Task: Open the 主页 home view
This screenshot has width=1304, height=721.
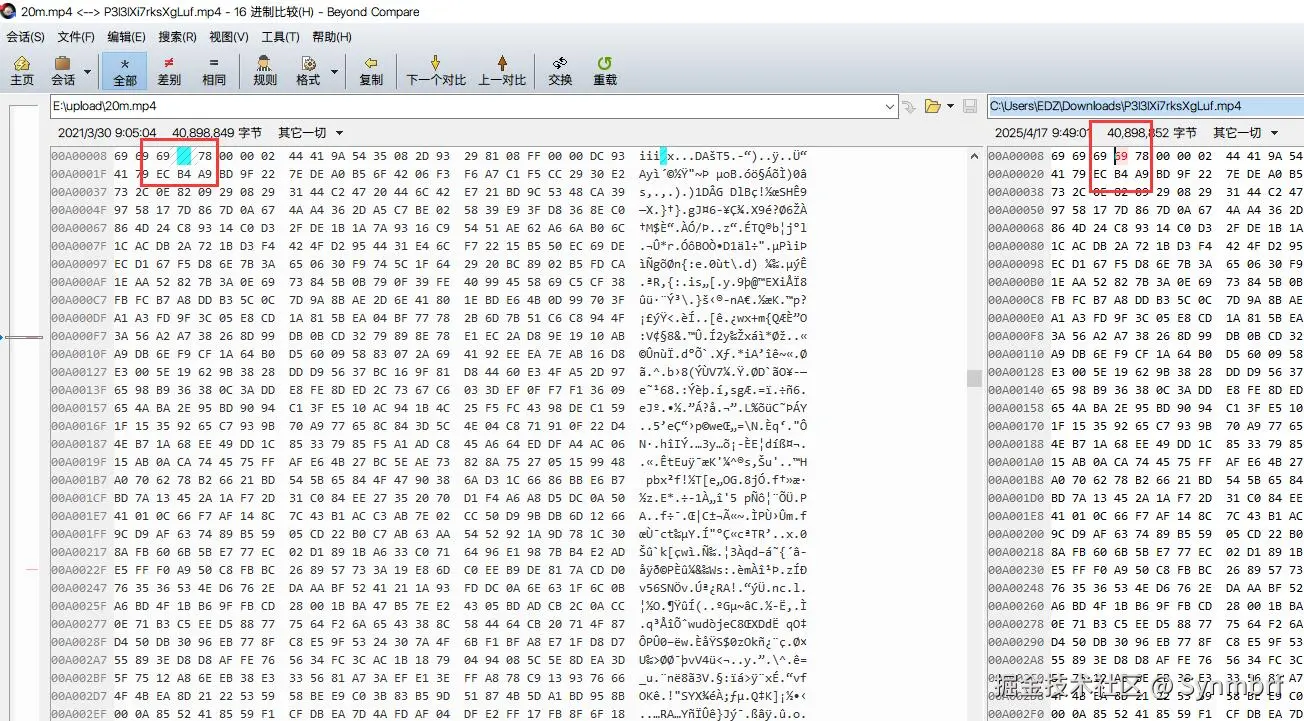Action: 21,70
